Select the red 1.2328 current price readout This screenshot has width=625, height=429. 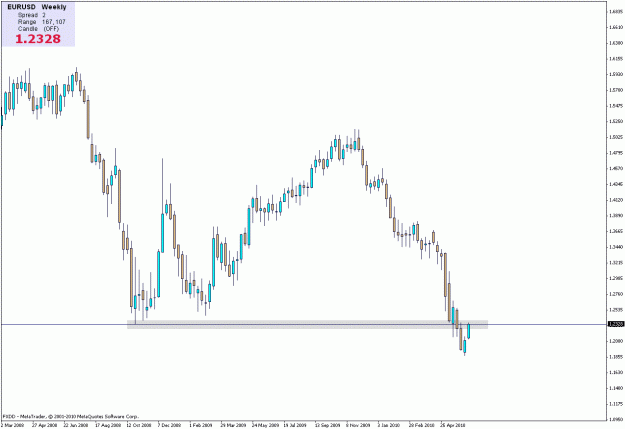pos(38,39)
